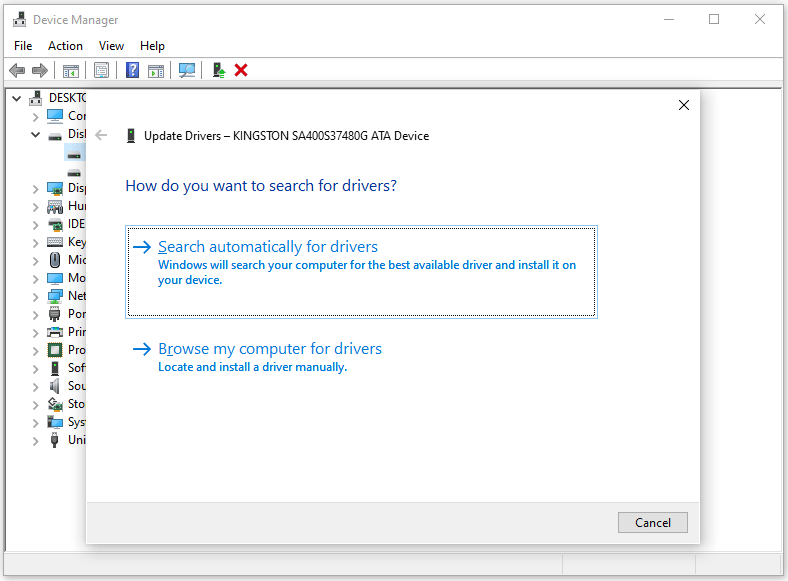788x581 pixels.
Task: Open the Properties toolbar icon
Action: [102, 70]
